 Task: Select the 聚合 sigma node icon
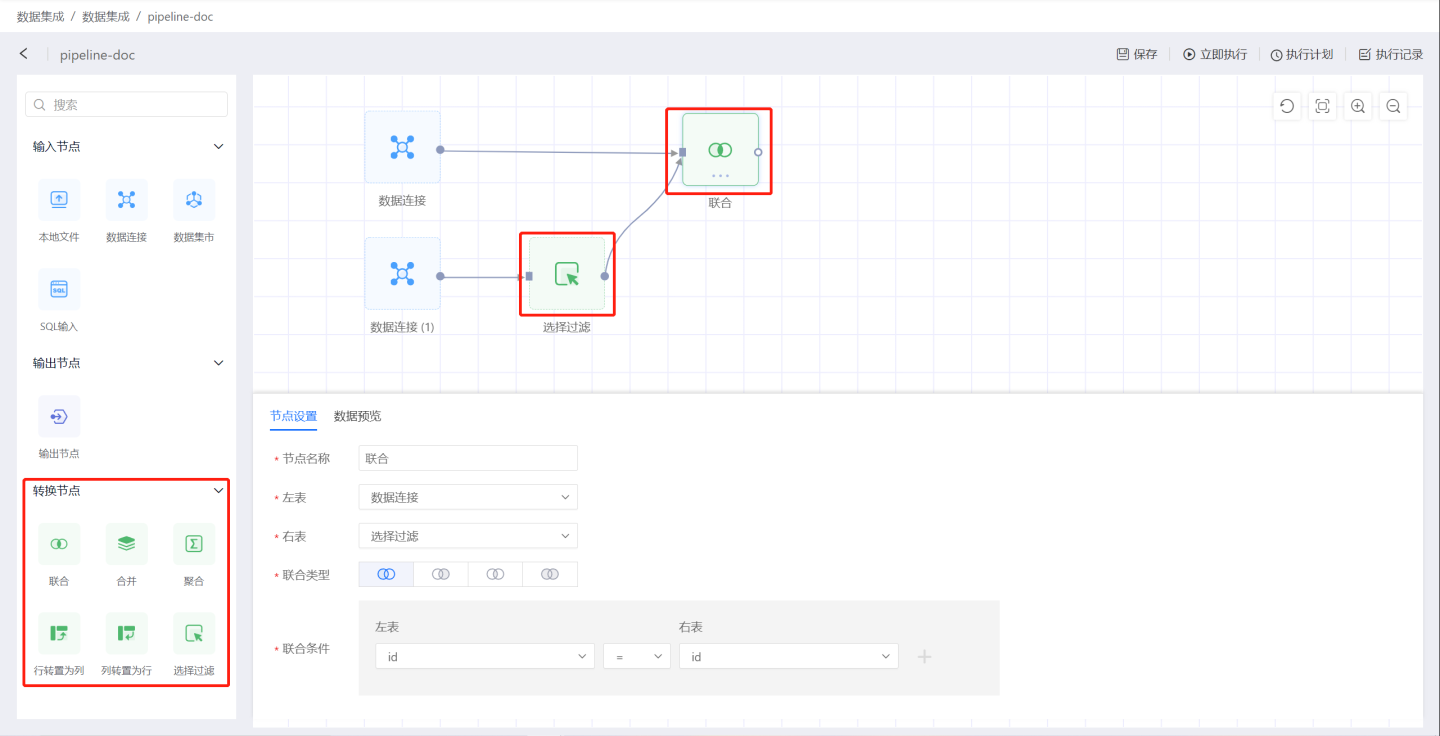pyautogui.click(x=194, y=544)
